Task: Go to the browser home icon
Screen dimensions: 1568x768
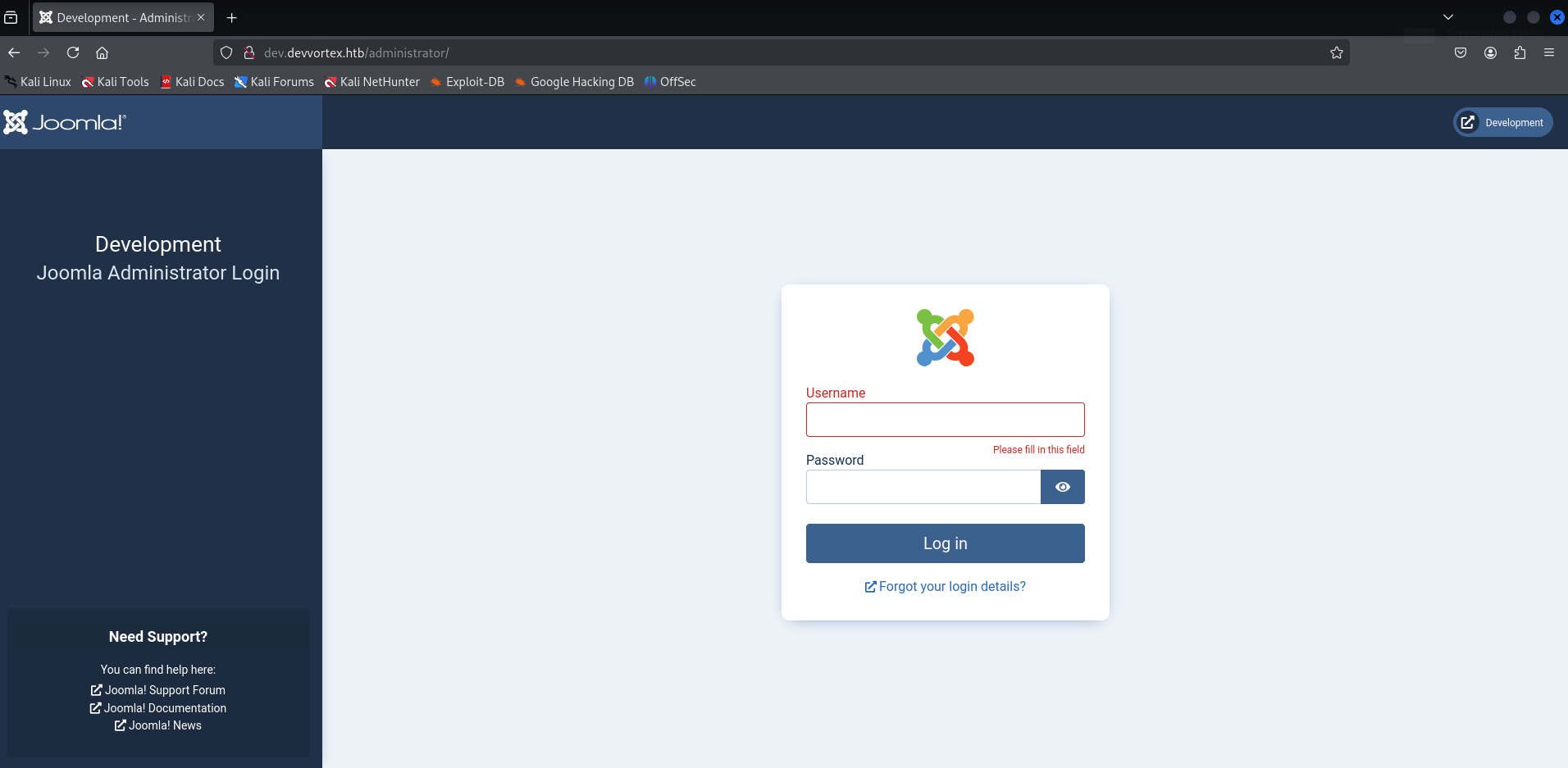Action: coord(103,52)
